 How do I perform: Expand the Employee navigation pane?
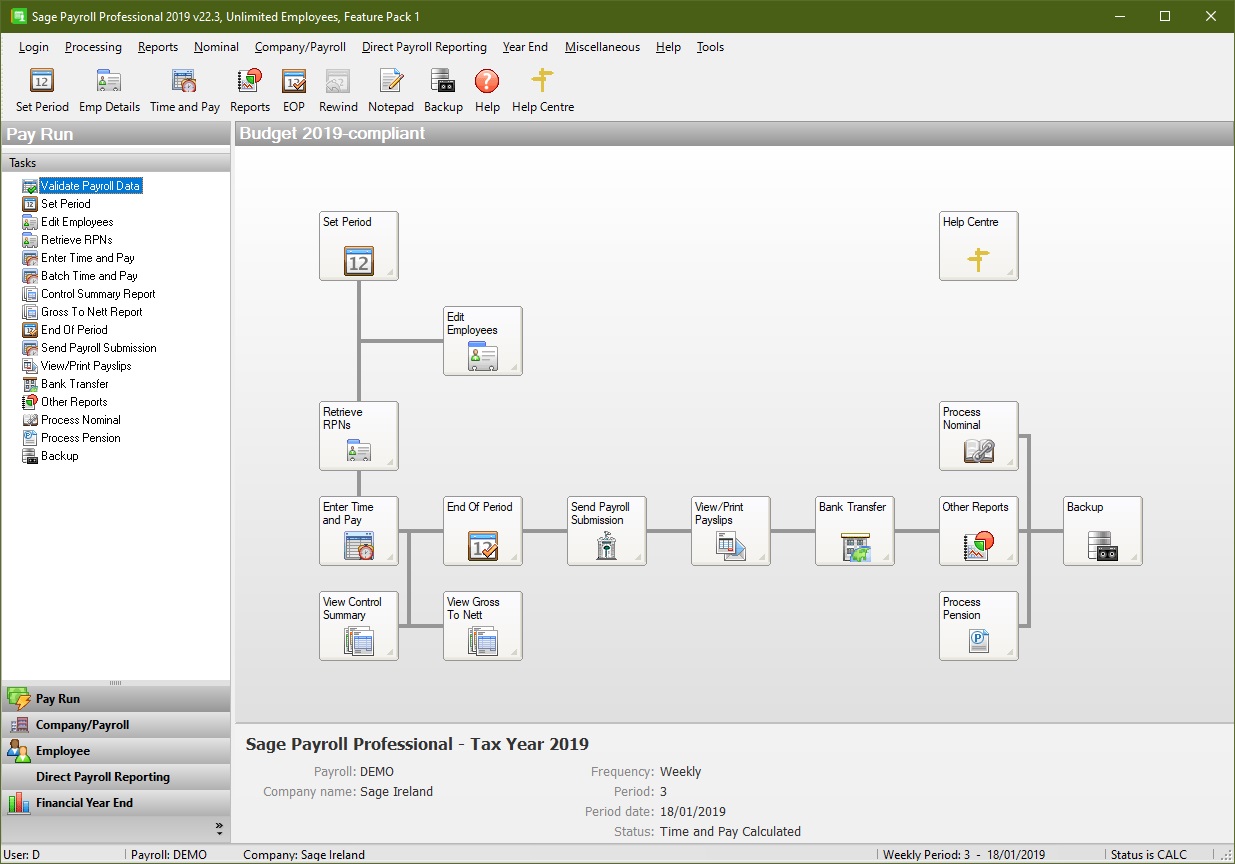point(63,751)
